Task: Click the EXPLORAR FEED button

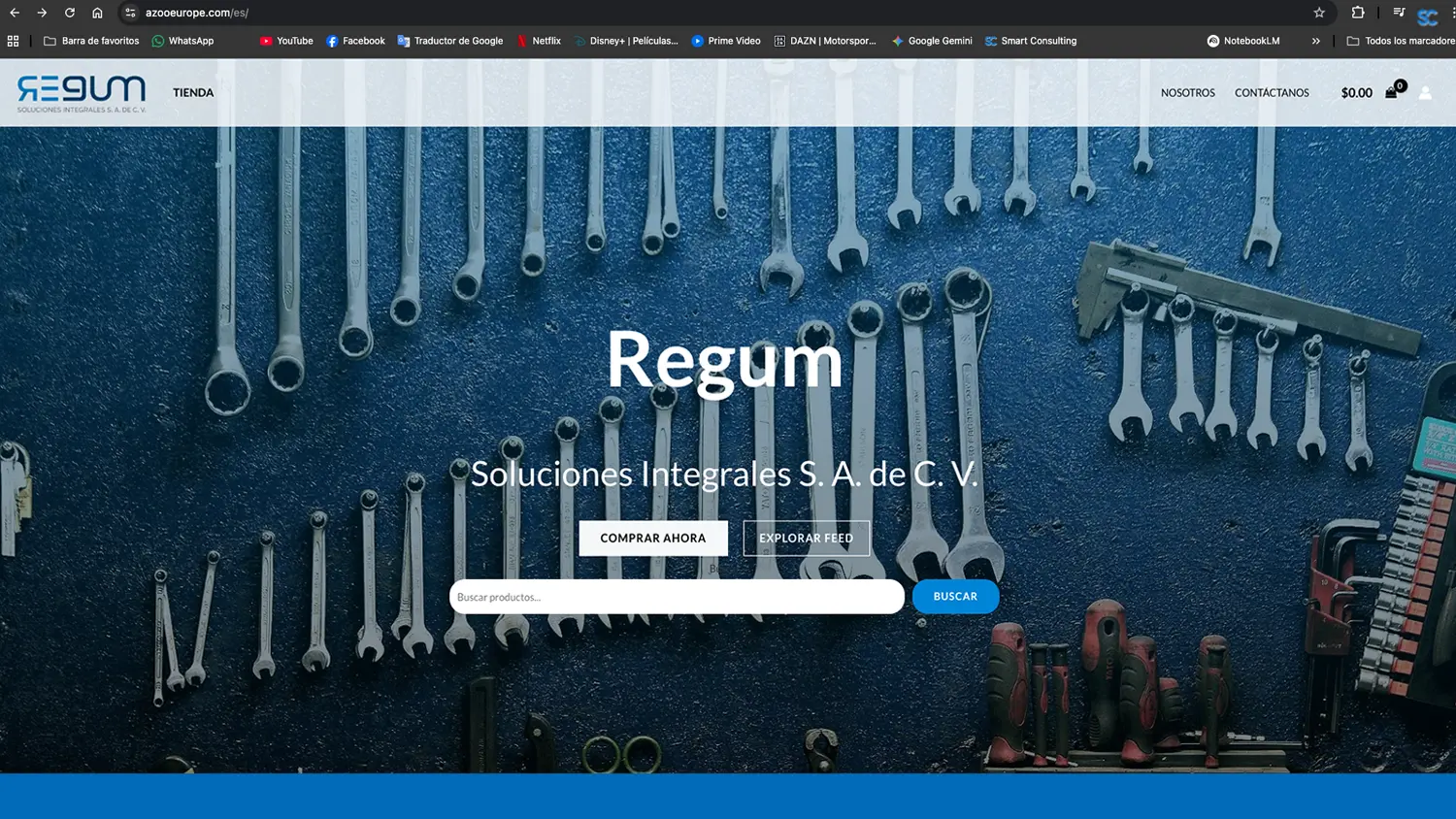Action: click(806, 539)
